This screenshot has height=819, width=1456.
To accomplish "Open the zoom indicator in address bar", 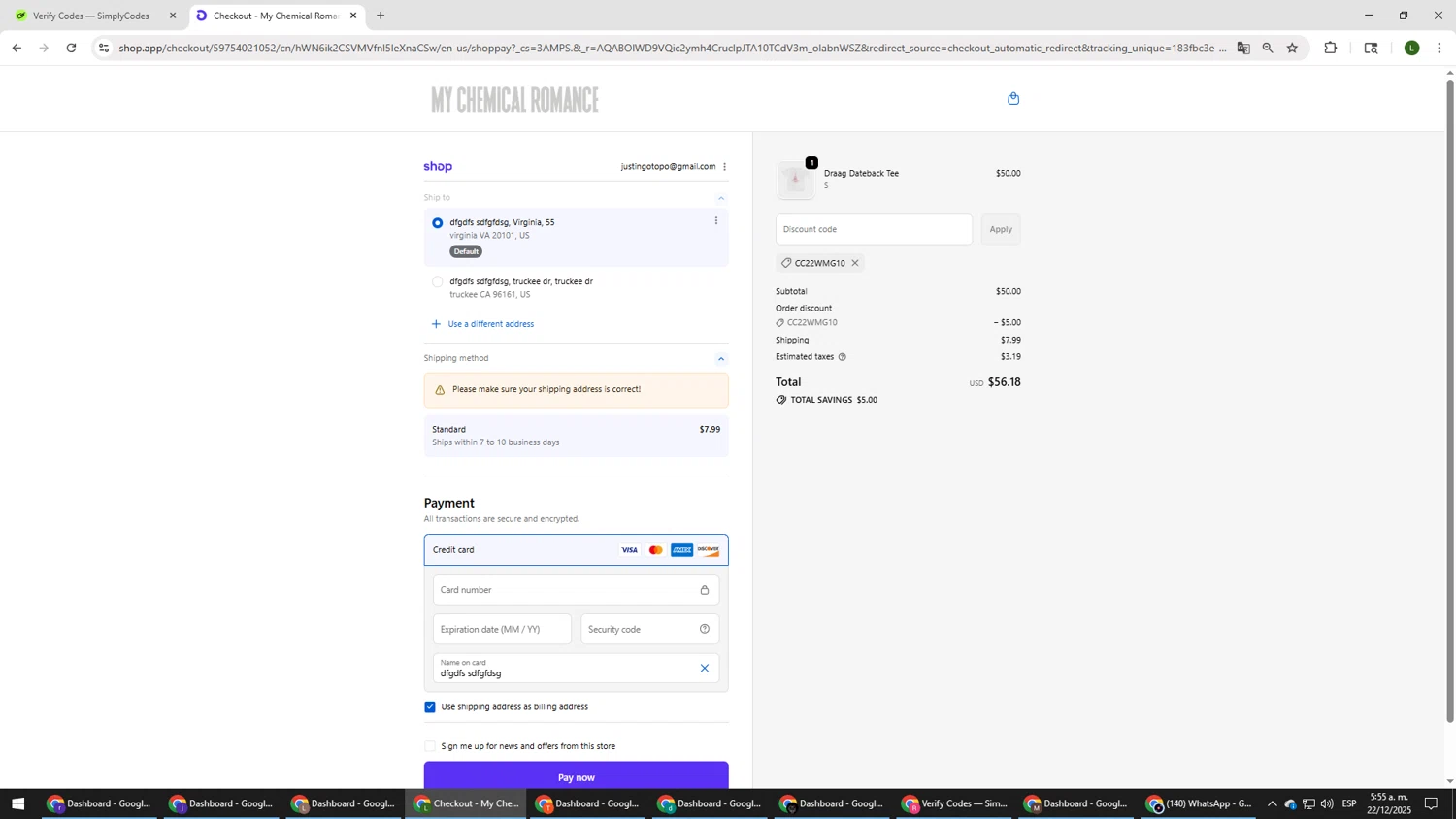I will (1268, 48).
